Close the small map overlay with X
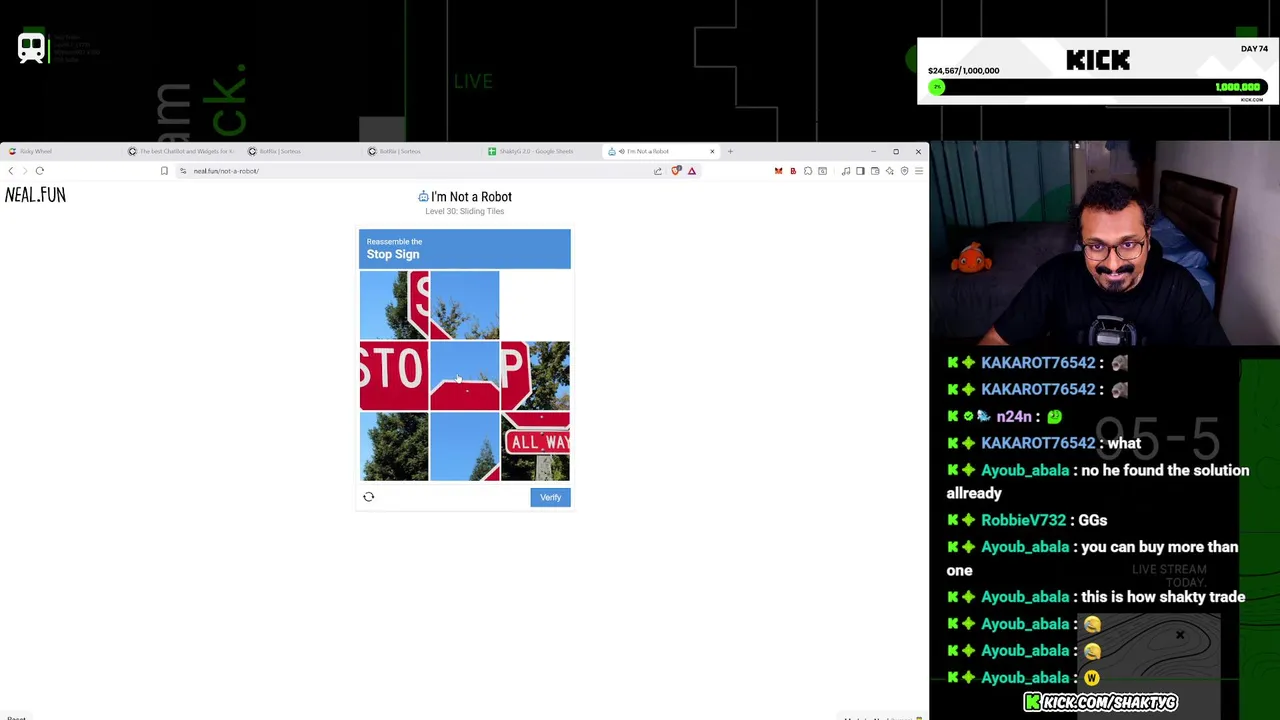 1180,635
